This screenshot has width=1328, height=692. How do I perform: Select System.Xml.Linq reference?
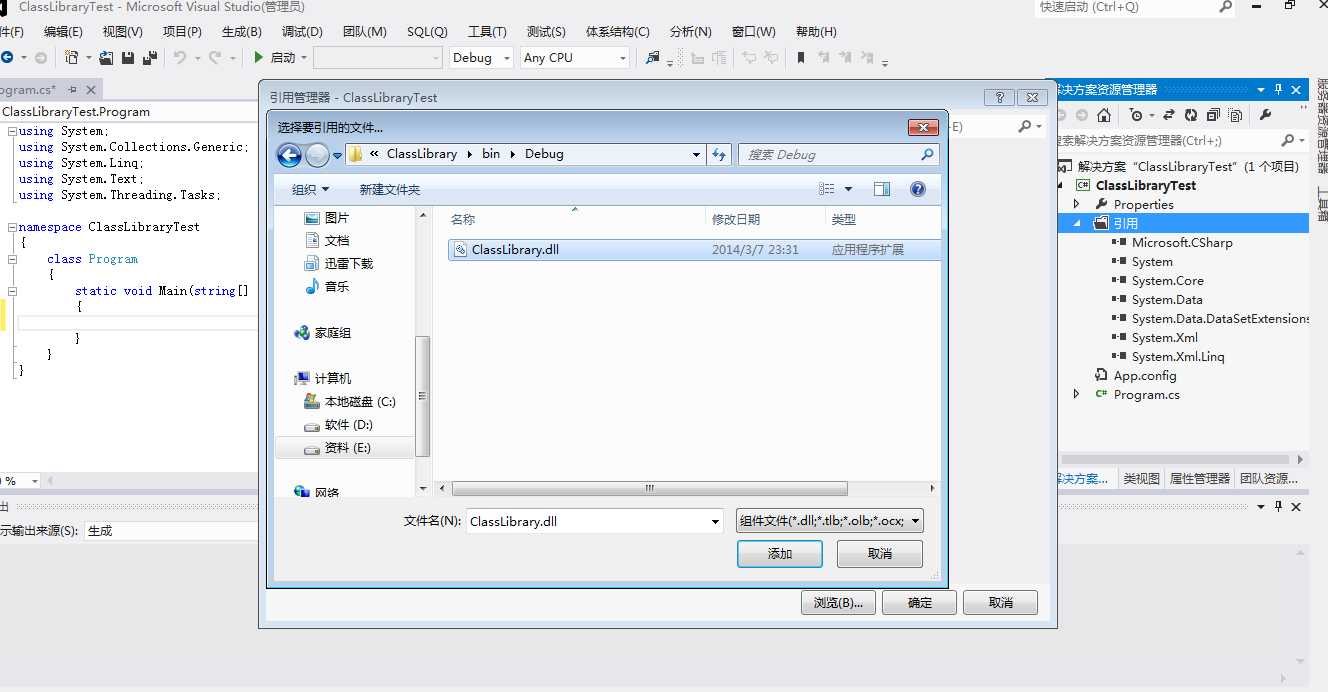[x=1177, y=357]
